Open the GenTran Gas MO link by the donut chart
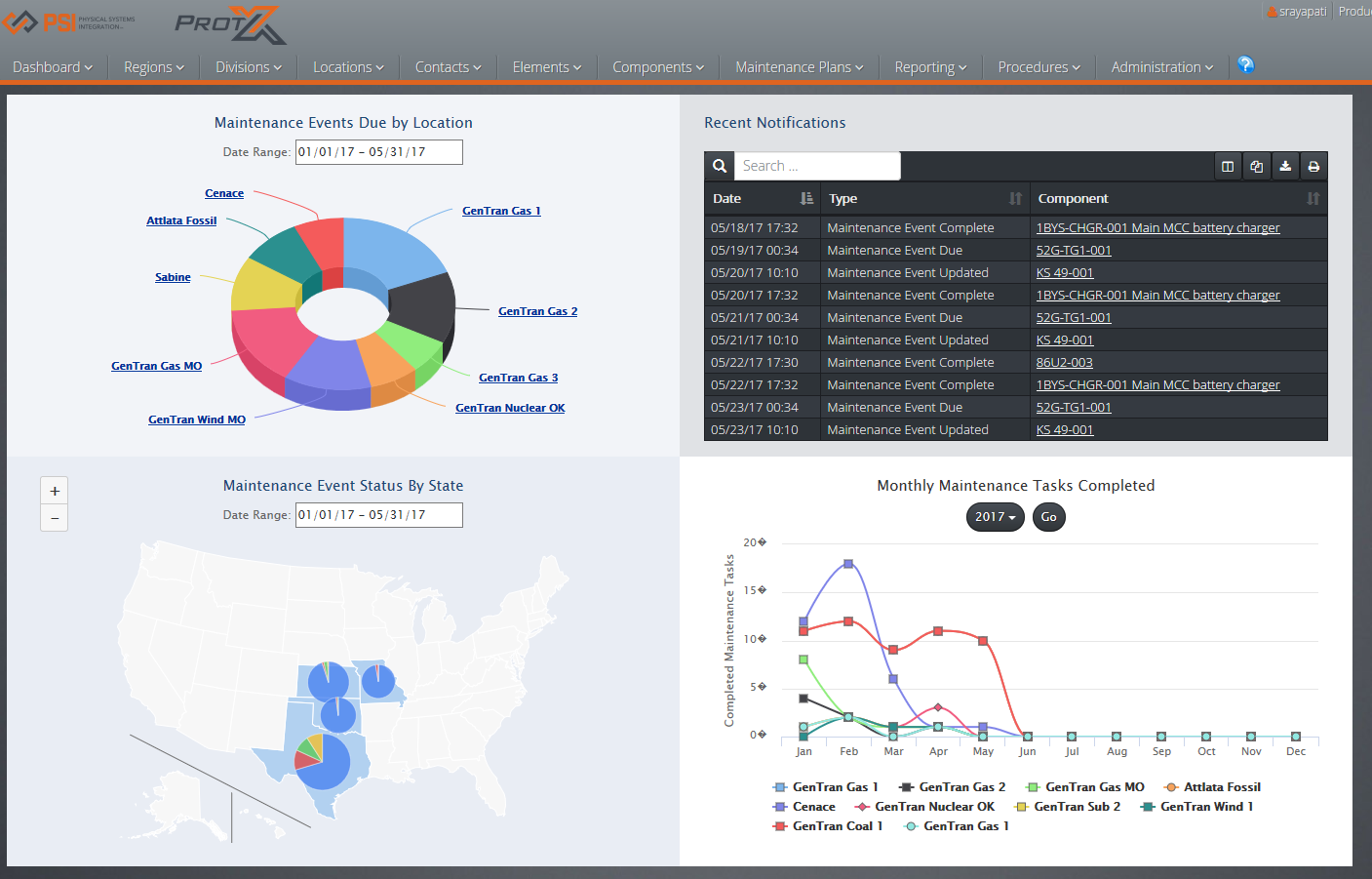Screen dimensions: 1372x879 tap(156, 366)
